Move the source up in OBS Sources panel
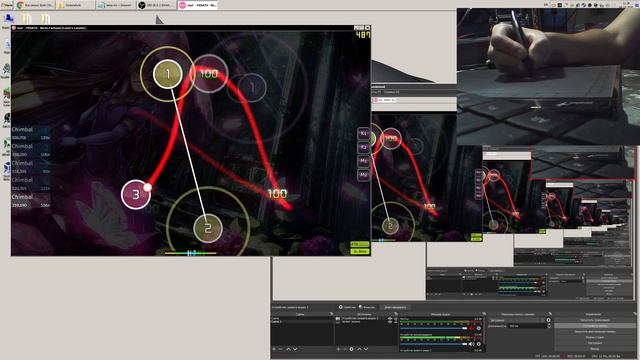The height and width of the screenshot is (360, 640). tap(359, 349)
